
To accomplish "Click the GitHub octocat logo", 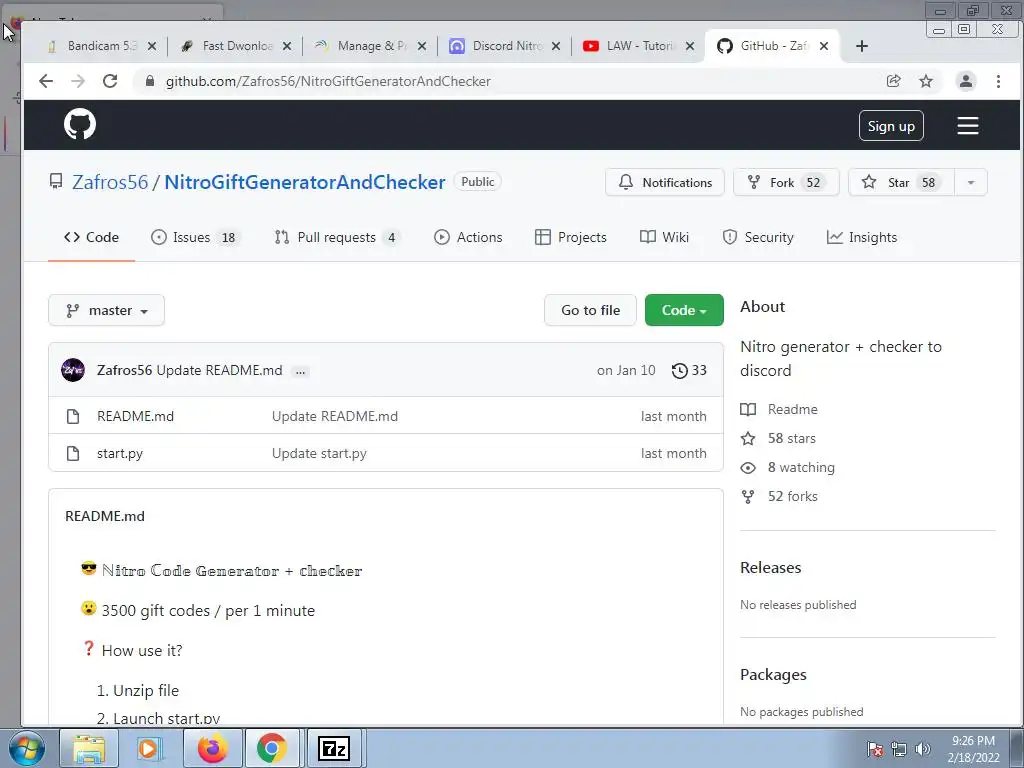I will [x=80, y=124].
